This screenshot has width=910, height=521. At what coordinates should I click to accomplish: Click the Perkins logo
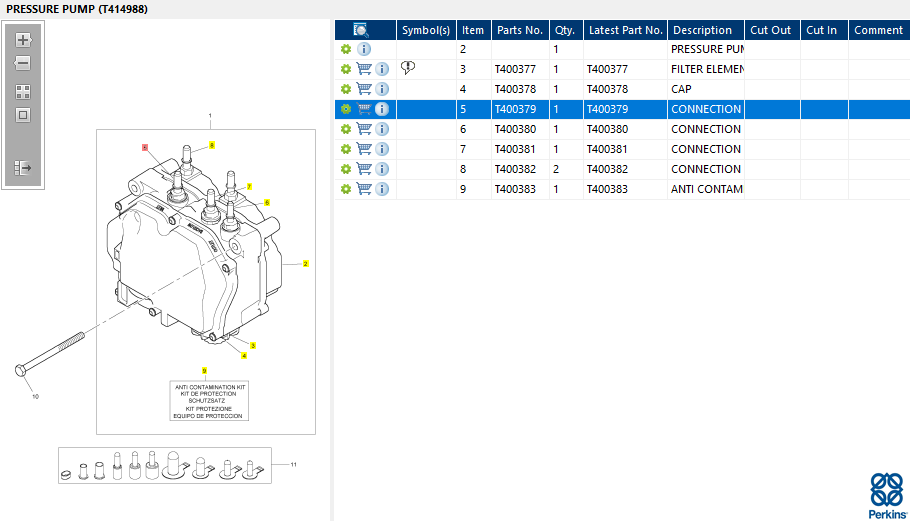click(887, 493)
